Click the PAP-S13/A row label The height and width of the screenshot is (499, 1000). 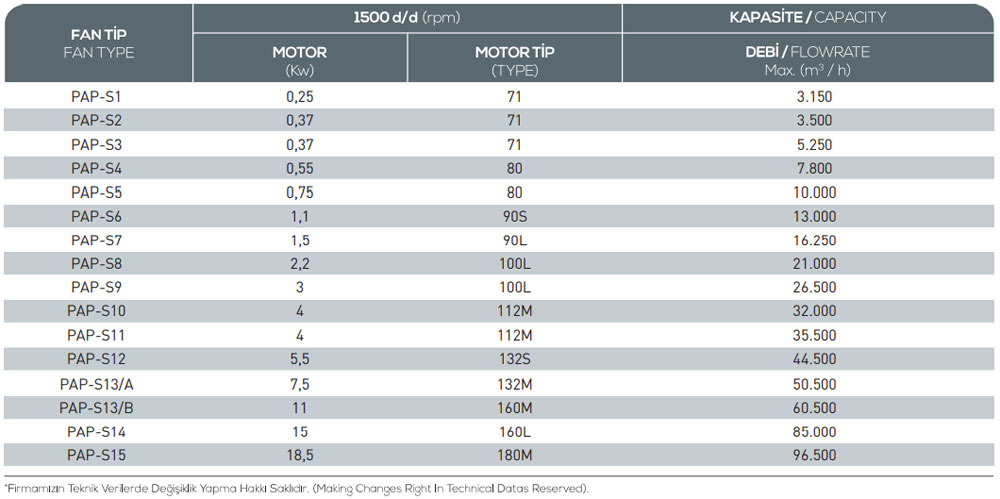pos(96,383)
